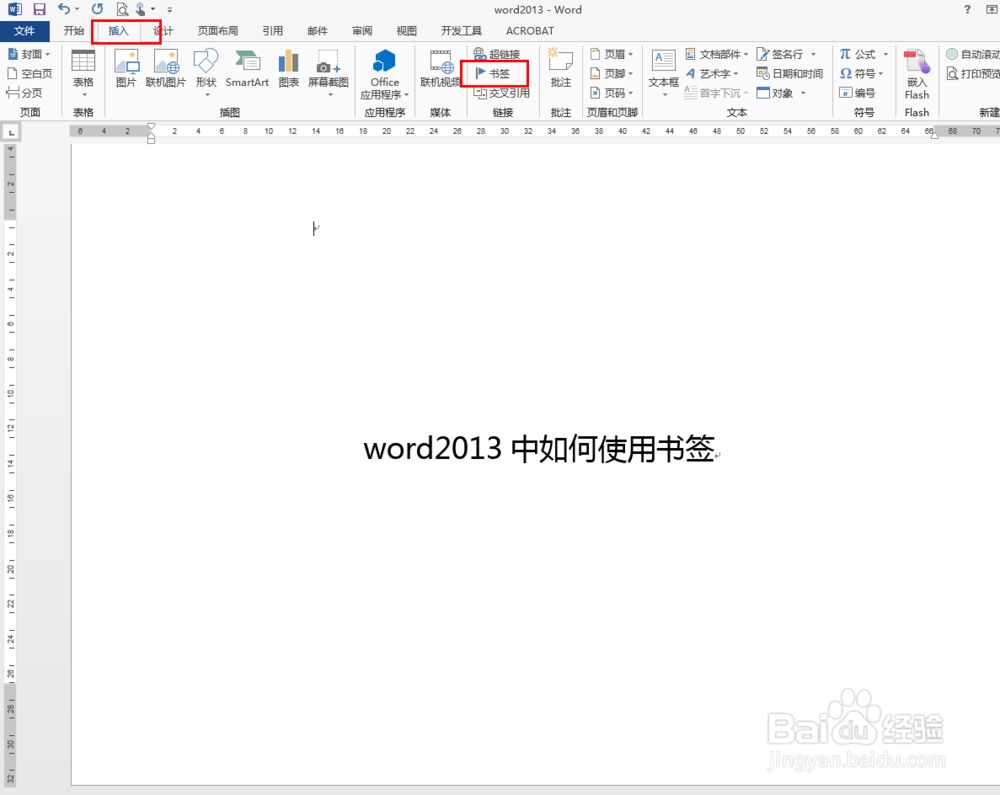
Task: Click the Bookmark (书签) button
Action: click(493, 73)
